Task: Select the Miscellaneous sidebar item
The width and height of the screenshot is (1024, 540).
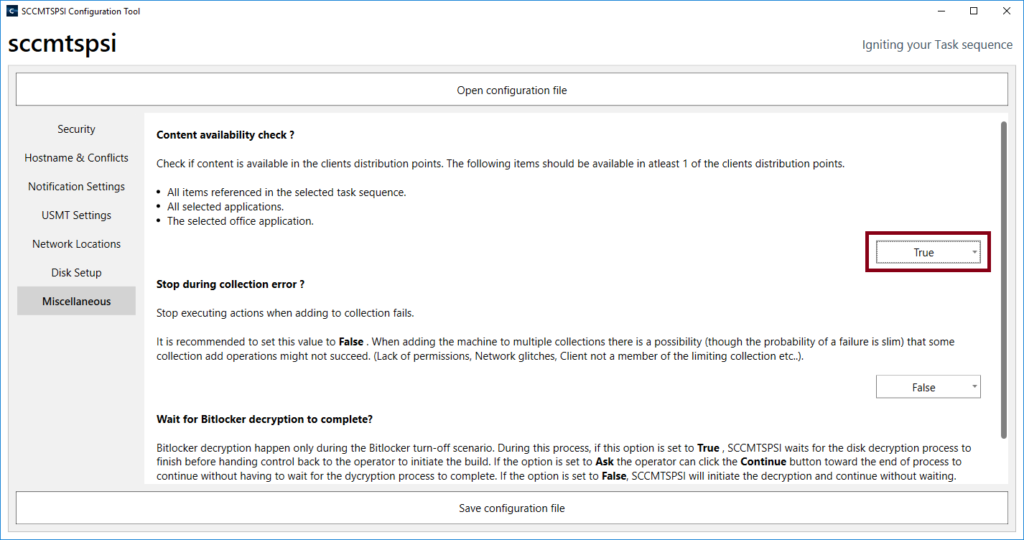Action: tap(76, 301)
